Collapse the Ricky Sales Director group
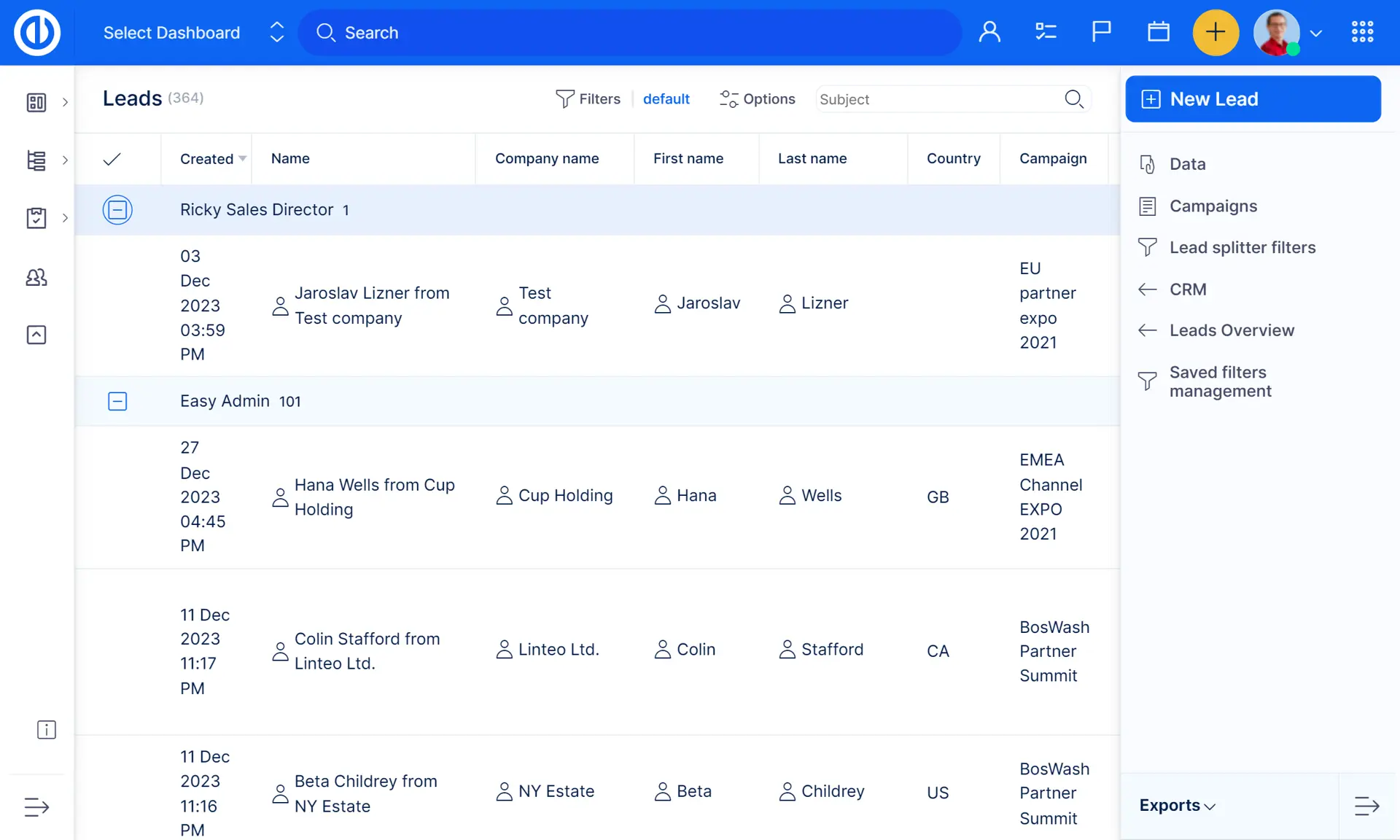Screen dimensions: 1400x840 point(117,210)
